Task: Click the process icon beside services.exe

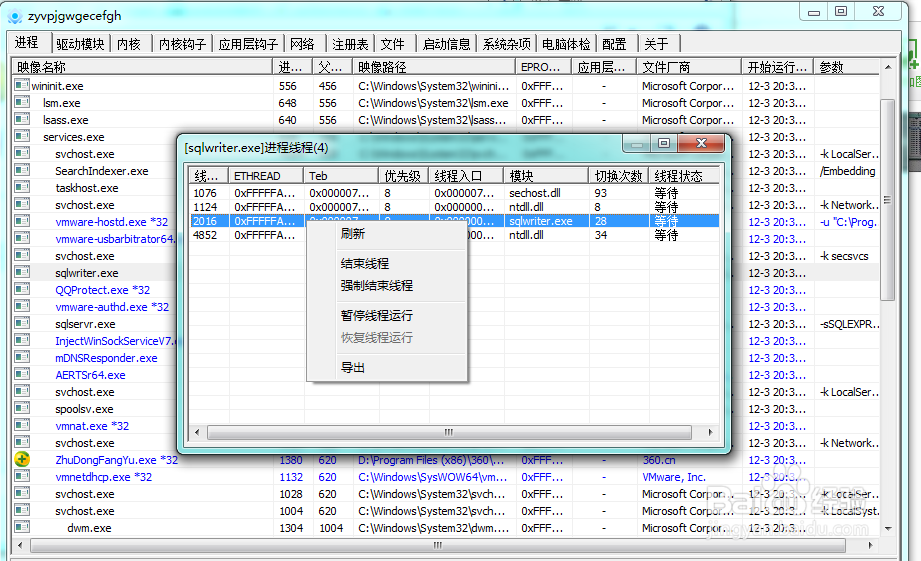Action: 22,136
